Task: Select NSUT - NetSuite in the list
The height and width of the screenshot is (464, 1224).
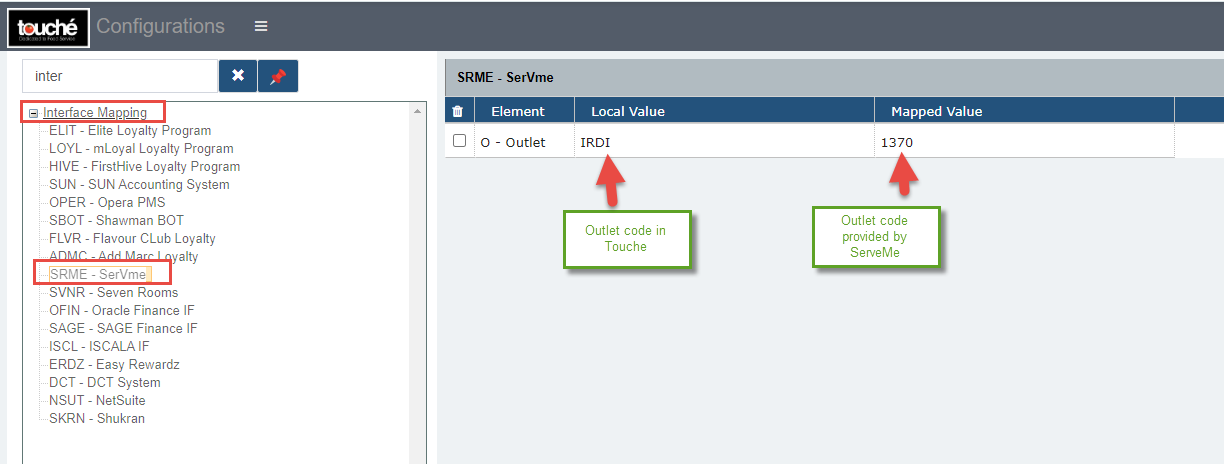Action: tap(97, 400)
